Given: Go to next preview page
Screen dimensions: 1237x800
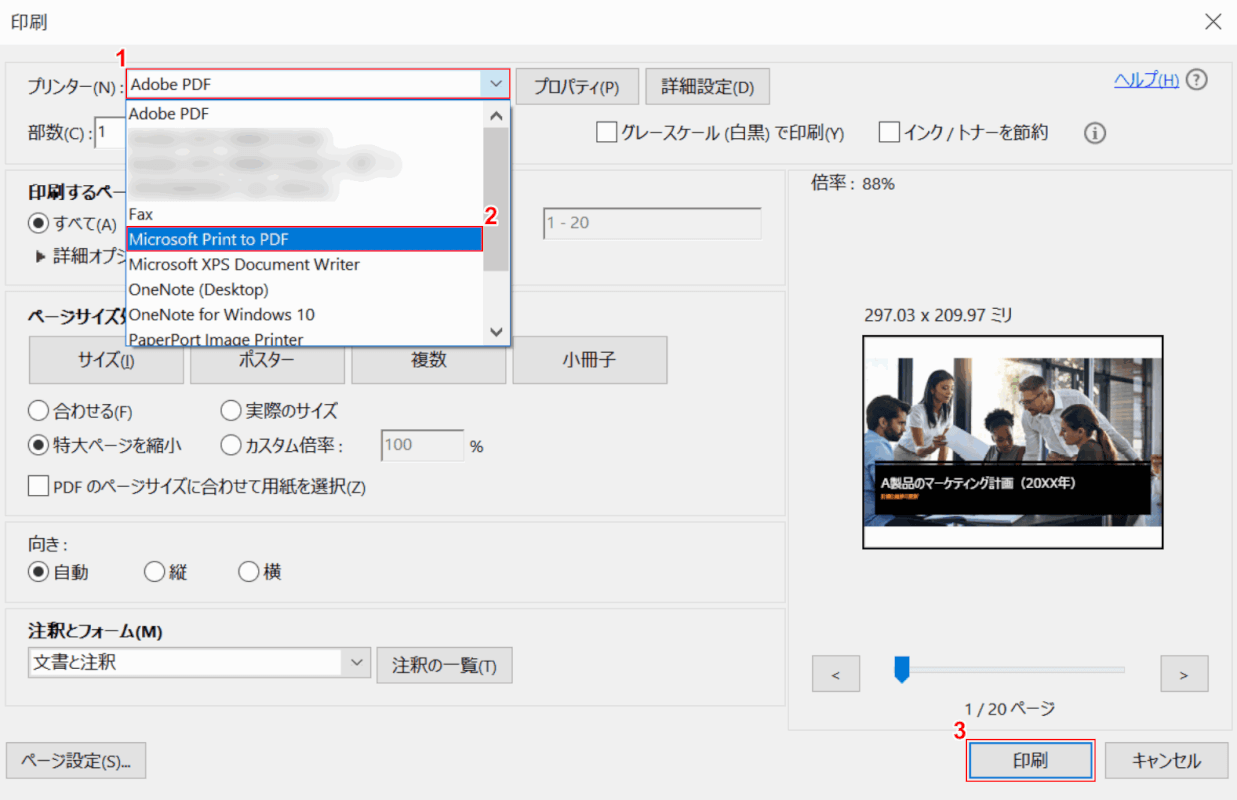Looking at the screenshot, I should click(x=1184, y=674).
